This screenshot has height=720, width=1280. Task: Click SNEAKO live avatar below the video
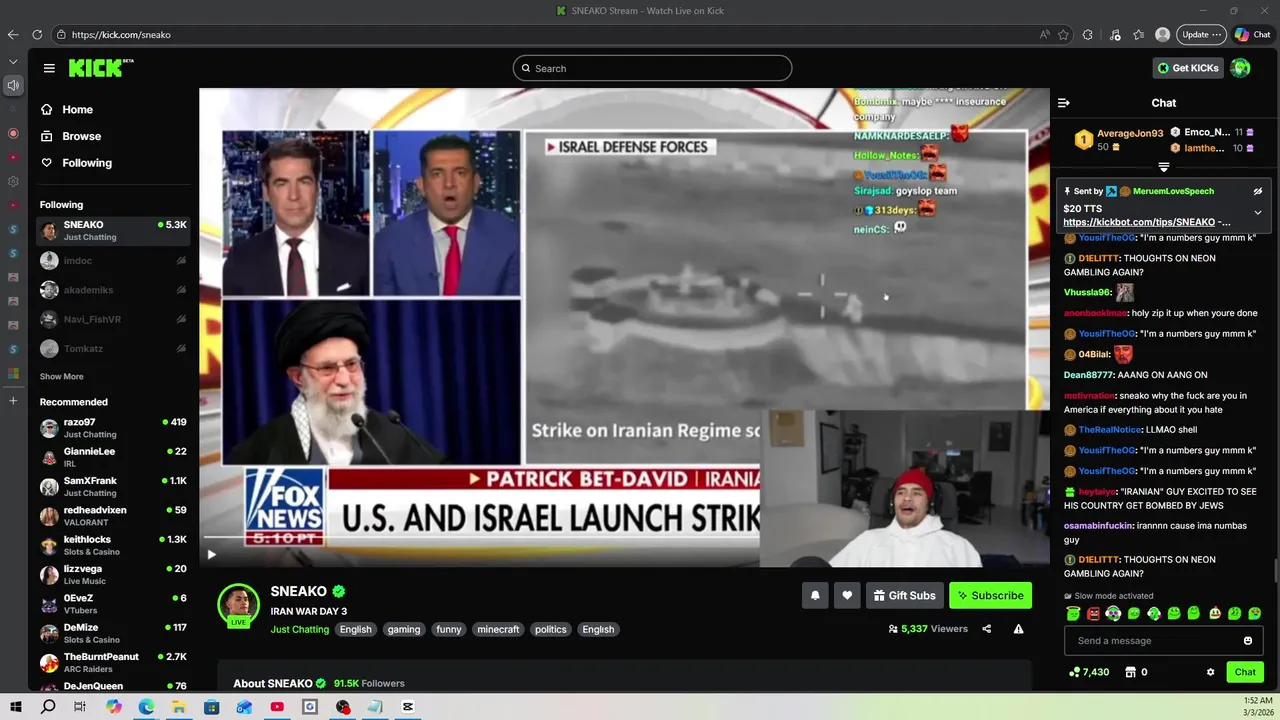tap(239, 604)
